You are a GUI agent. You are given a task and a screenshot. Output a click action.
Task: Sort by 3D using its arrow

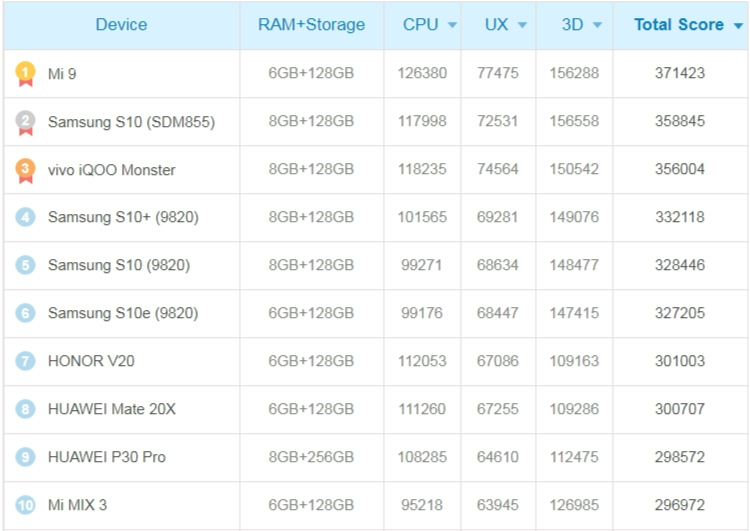[x=597, y=25]
